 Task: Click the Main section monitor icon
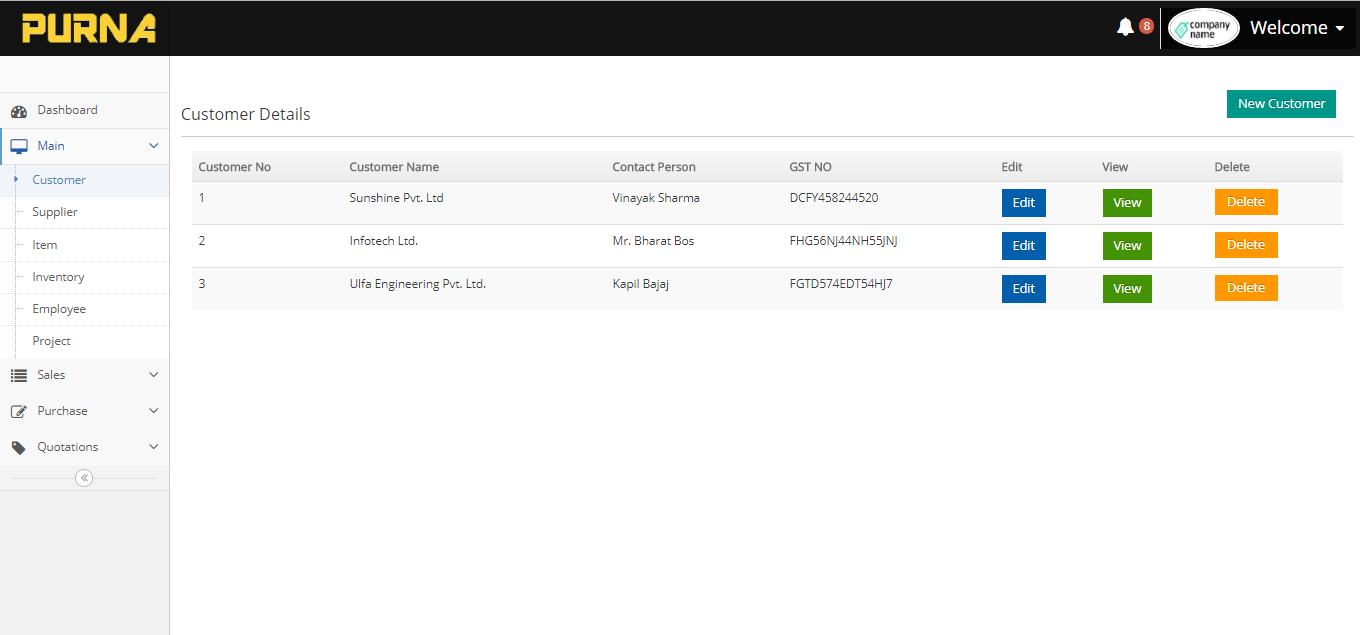18,145
